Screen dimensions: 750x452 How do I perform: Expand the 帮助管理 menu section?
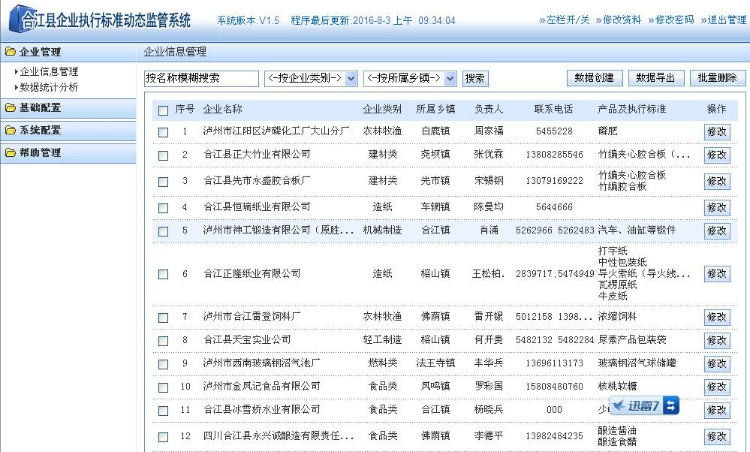click(68, 153)
